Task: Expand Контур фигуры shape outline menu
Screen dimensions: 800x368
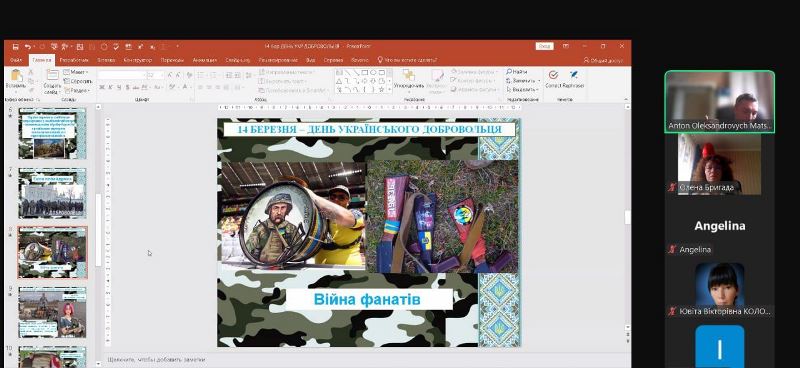Action: [474, 81]
